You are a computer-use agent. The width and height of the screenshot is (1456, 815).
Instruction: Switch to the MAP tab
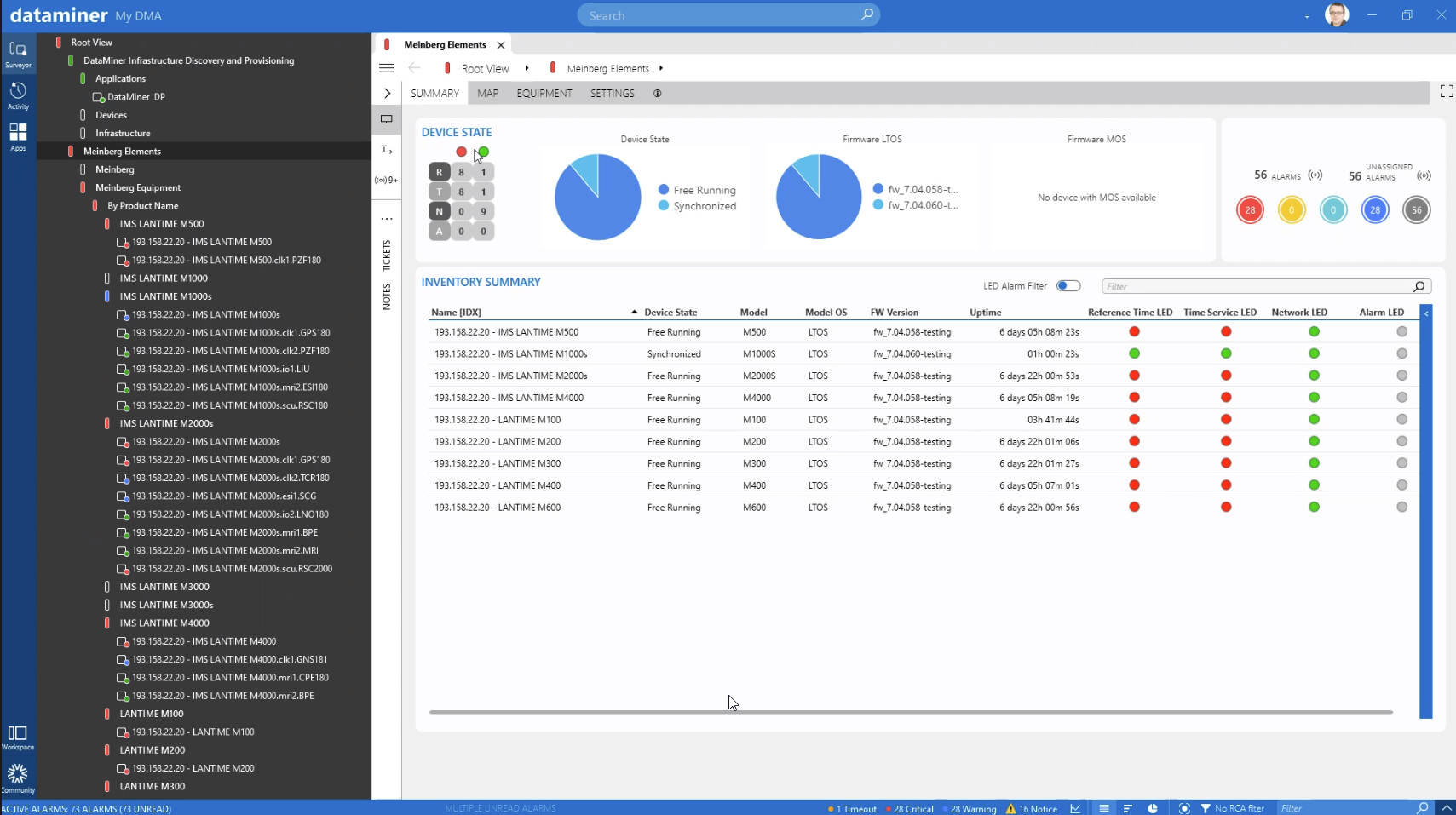point(488,94)
